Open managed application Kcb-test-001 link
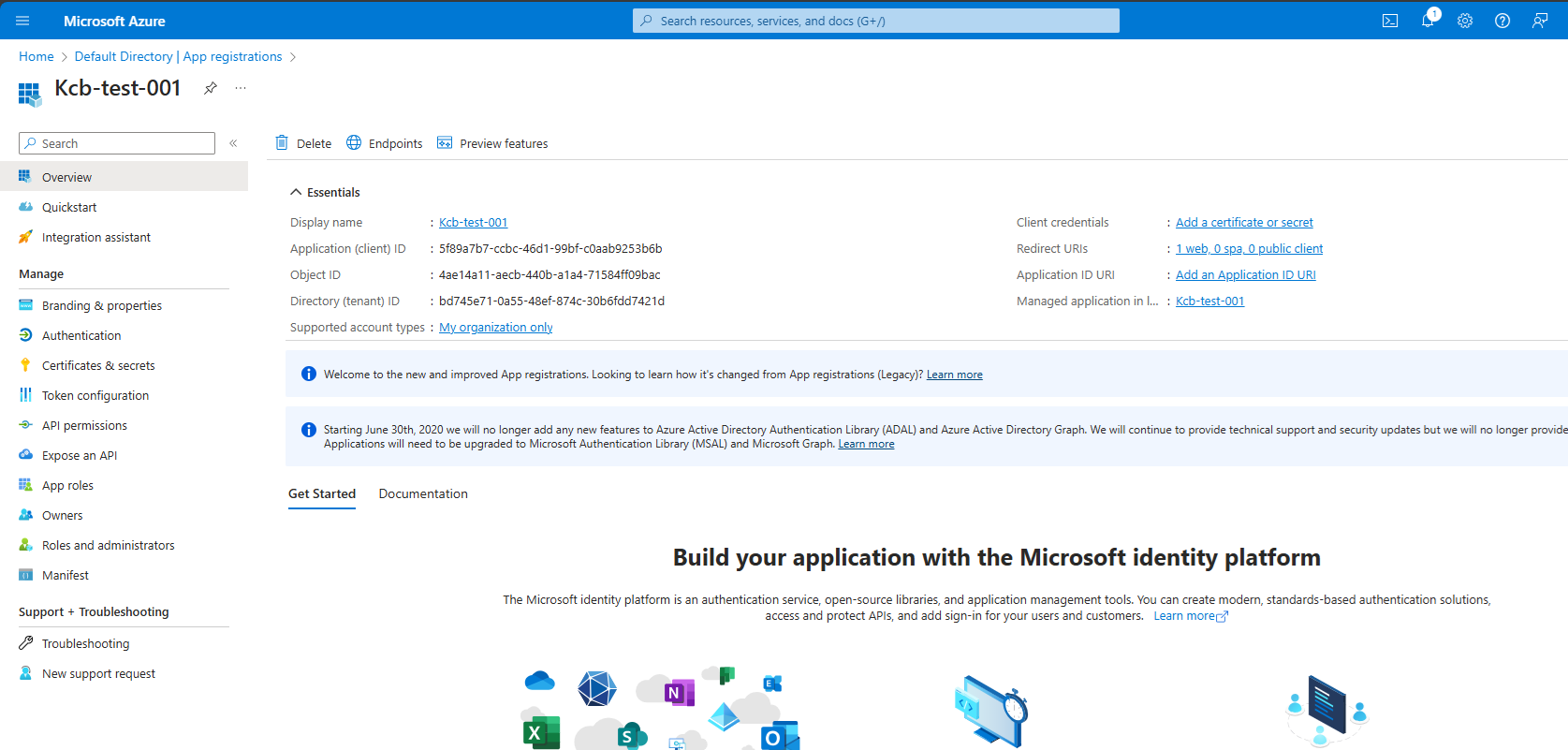 coord(1209,301)
